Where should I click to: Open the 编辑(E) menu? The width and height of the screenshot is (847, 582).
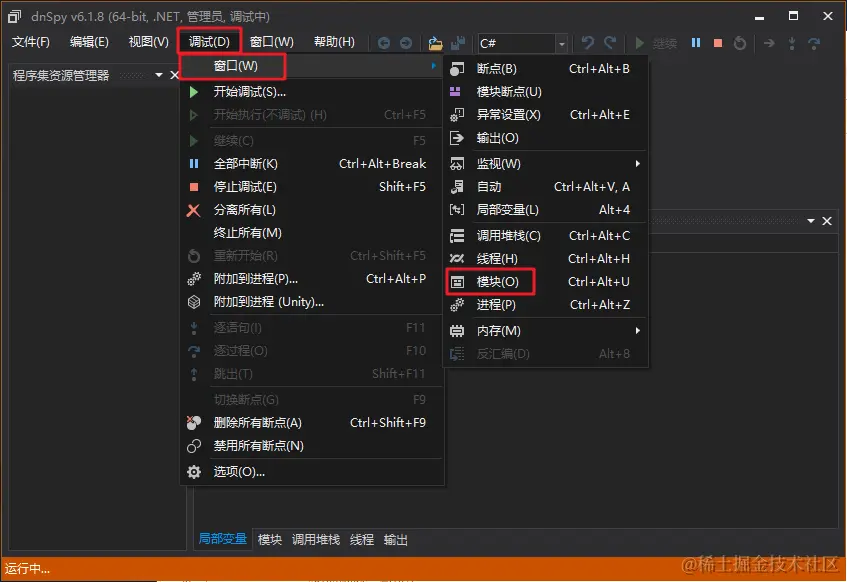coord(89,42)
